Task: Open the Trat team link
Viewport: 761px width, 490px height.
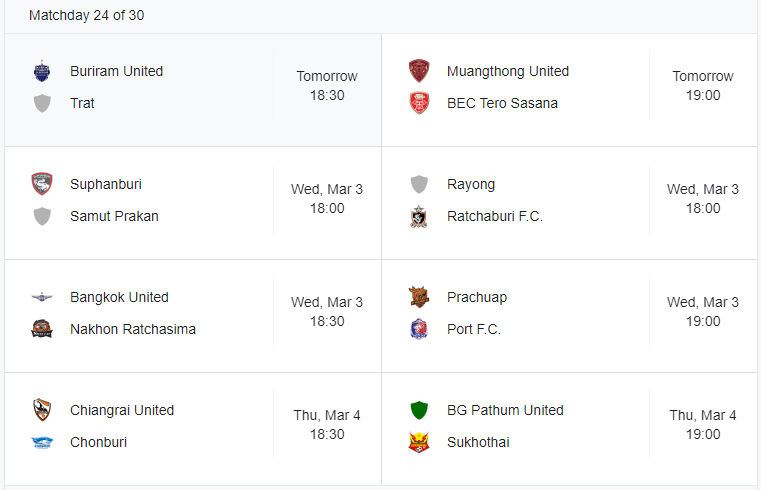Action: [x=83, y=103]
